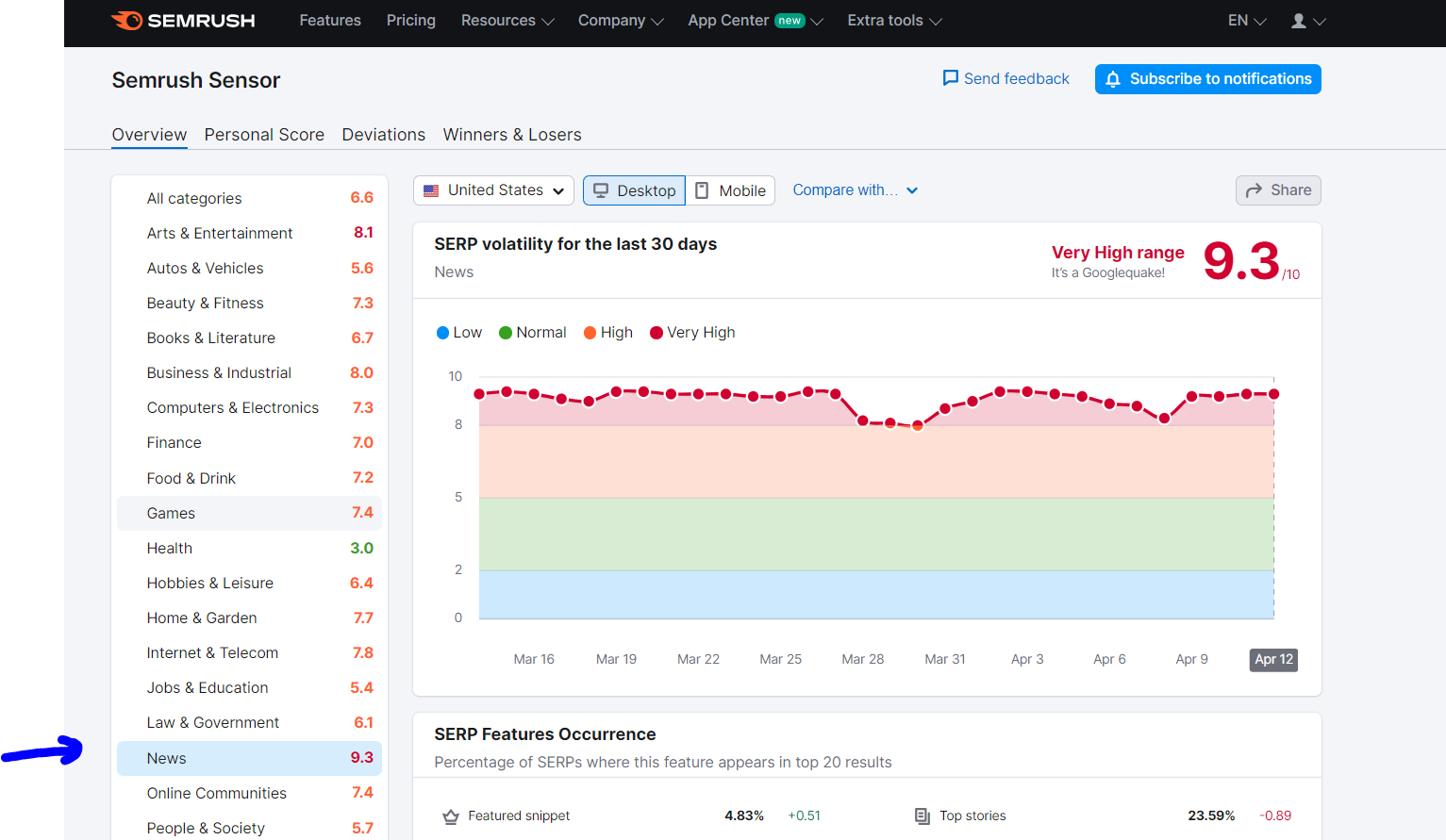Viewport: 1446px width, 840px height.
Task: Expand the Compare with dropdown
Action: 856,190
